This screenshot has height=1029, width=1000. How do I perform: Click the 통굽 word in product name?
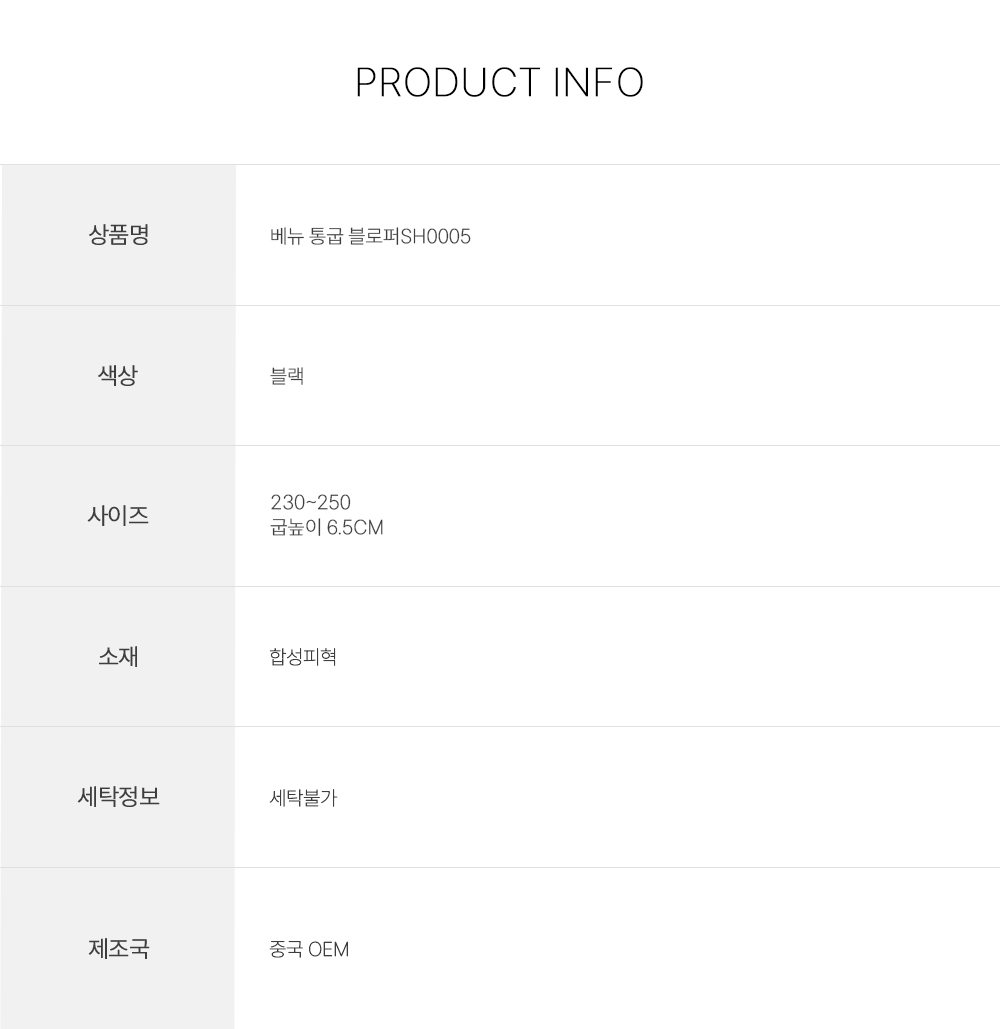(327, 237)
